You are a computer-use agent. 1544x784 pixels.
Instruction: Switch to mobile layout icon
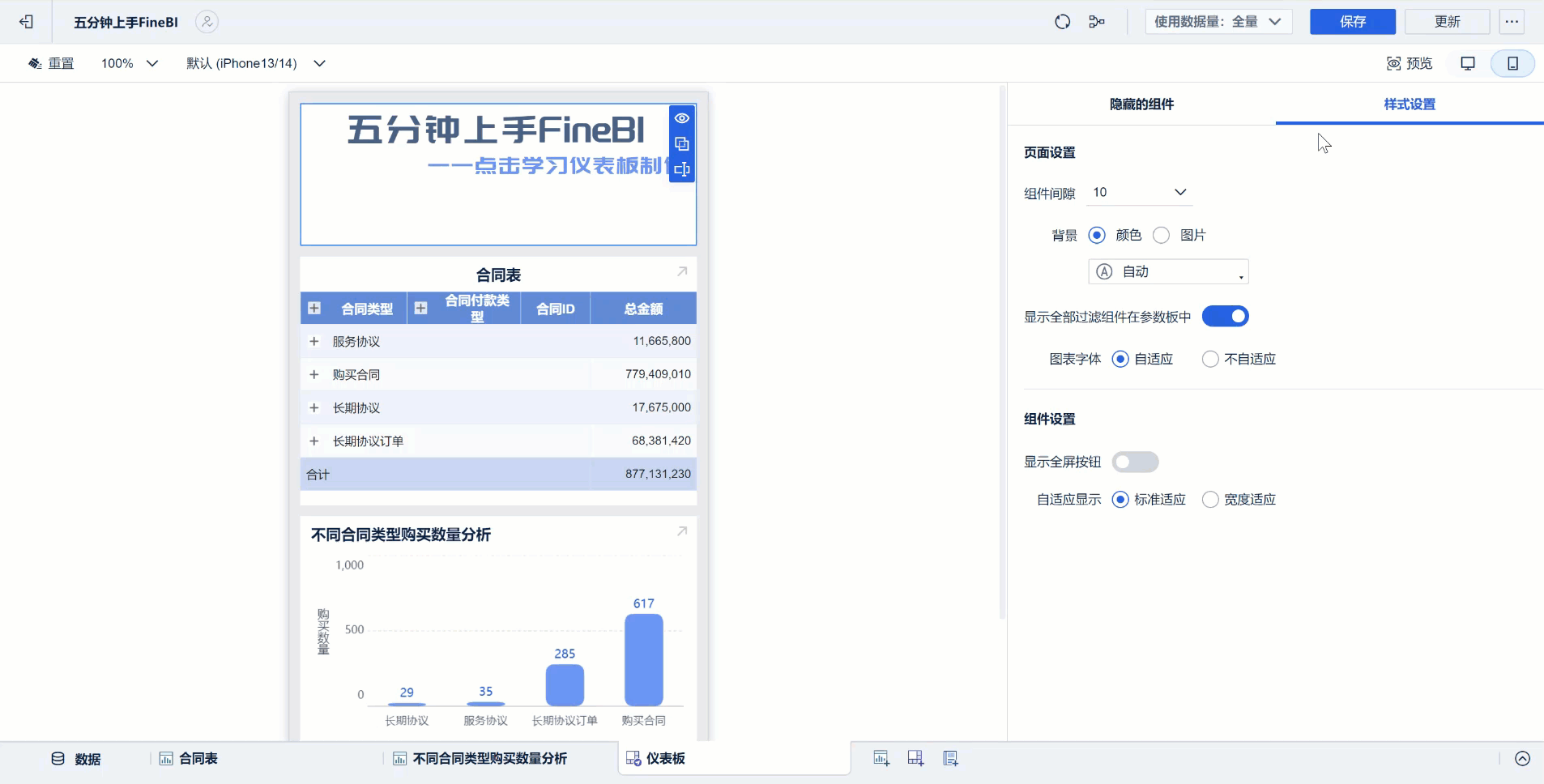click(1512, 63)
